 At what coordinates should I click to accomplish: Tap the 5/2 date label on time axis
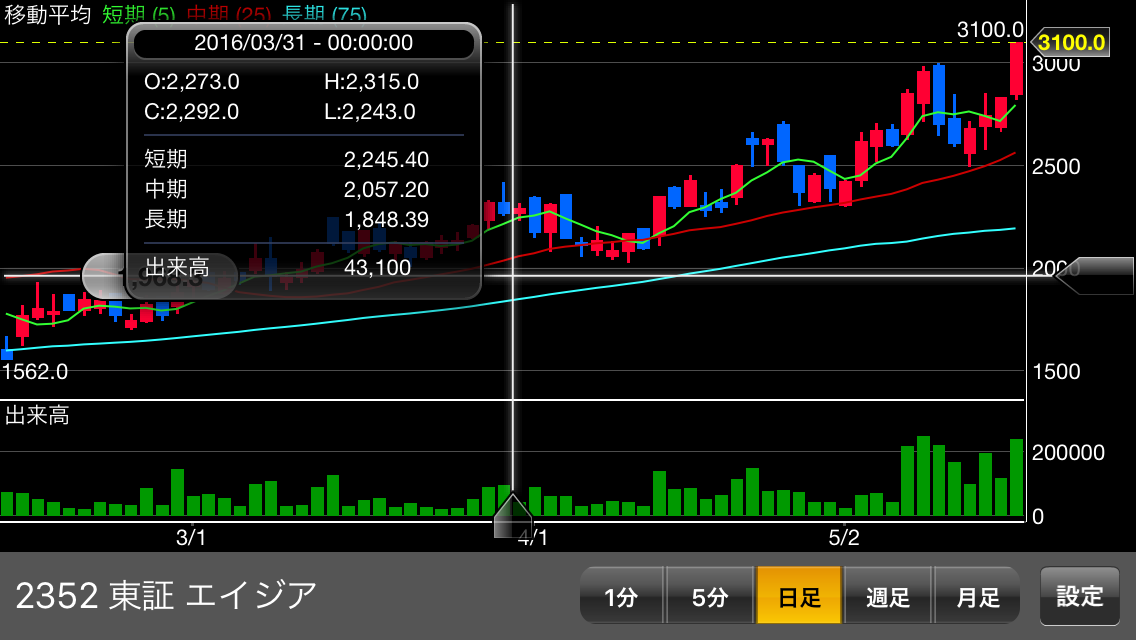click(x=844, y=538)
